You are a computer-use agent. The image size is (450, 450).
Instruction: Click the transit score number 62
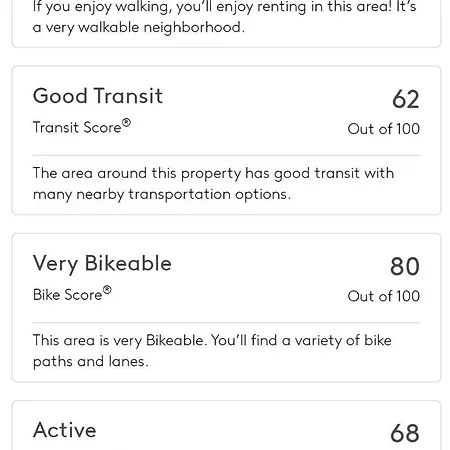point(405,99)
